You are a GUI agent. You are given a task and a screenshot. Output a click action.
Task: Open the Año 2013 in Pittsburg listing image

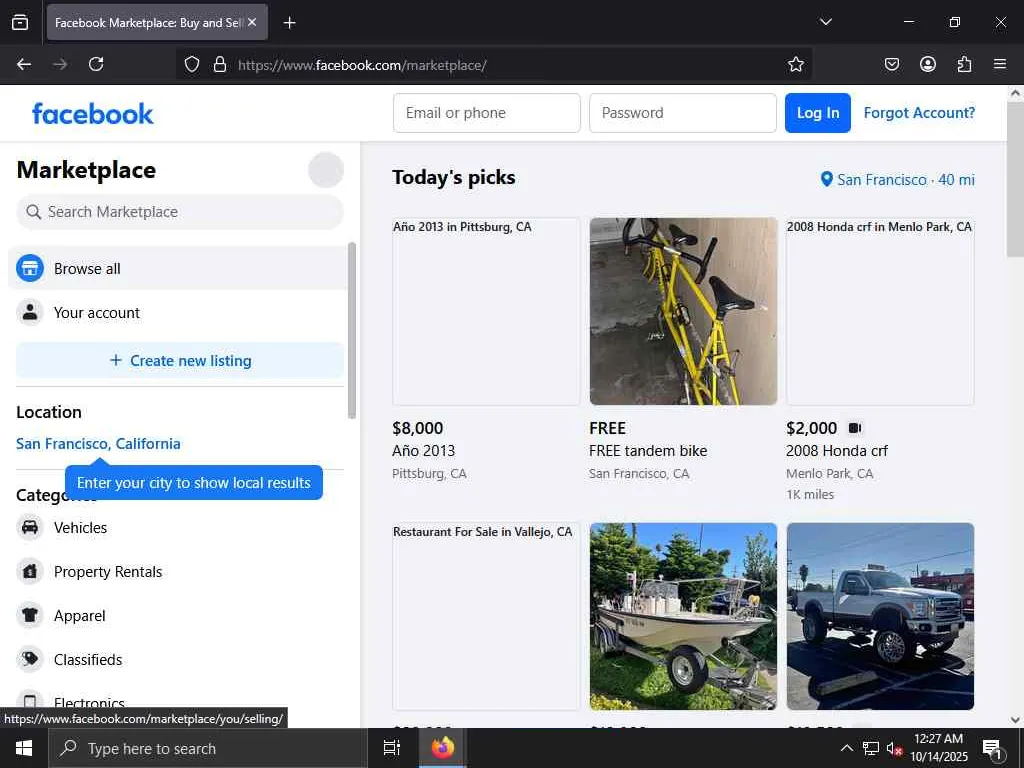(x=486, y=312)
